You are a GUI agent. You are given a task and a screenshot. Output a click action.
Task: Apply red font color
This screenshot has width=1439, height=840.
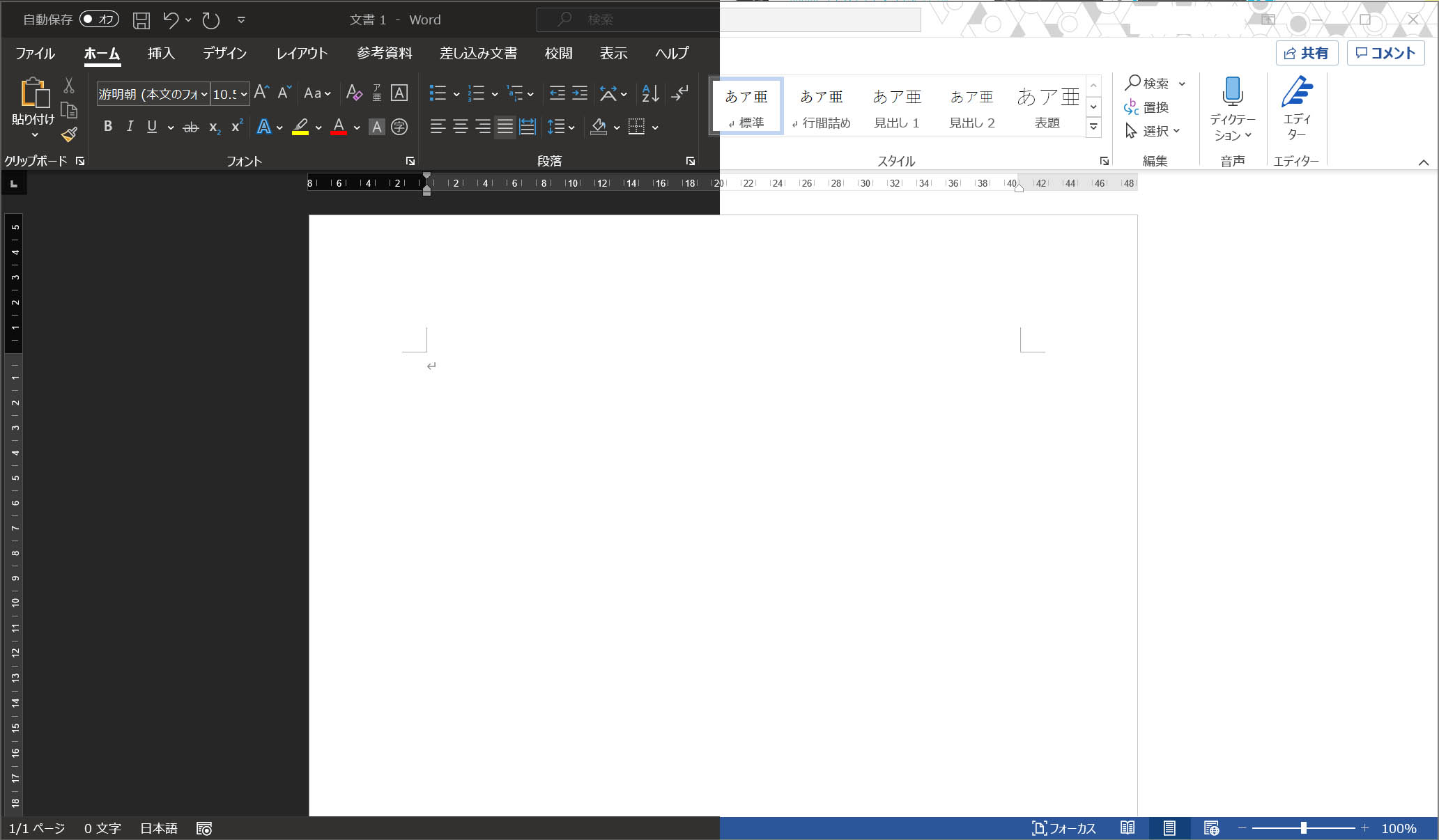click(339, 127)
